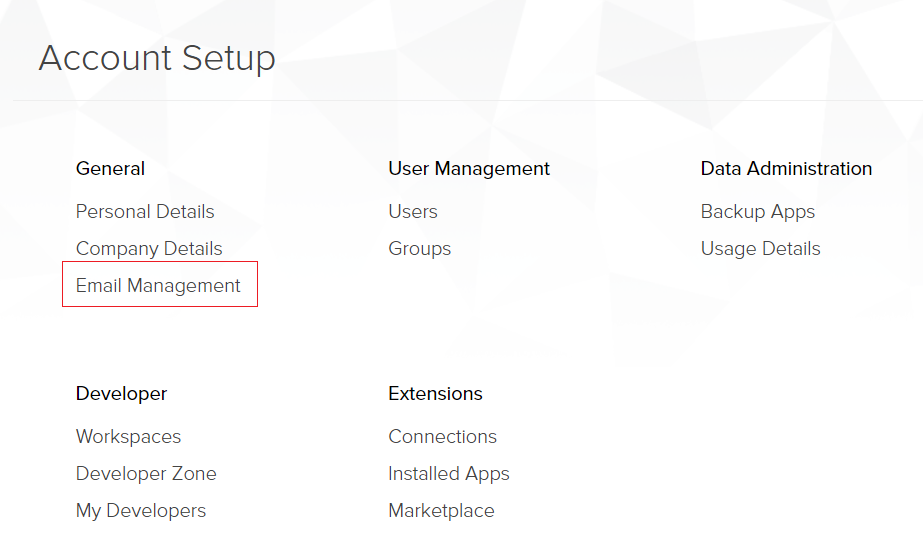Viewport: 923px width, 553px height.
Task: Click the divider line below Account Setup
Action: pyautogui.click(x=468, y=101)
